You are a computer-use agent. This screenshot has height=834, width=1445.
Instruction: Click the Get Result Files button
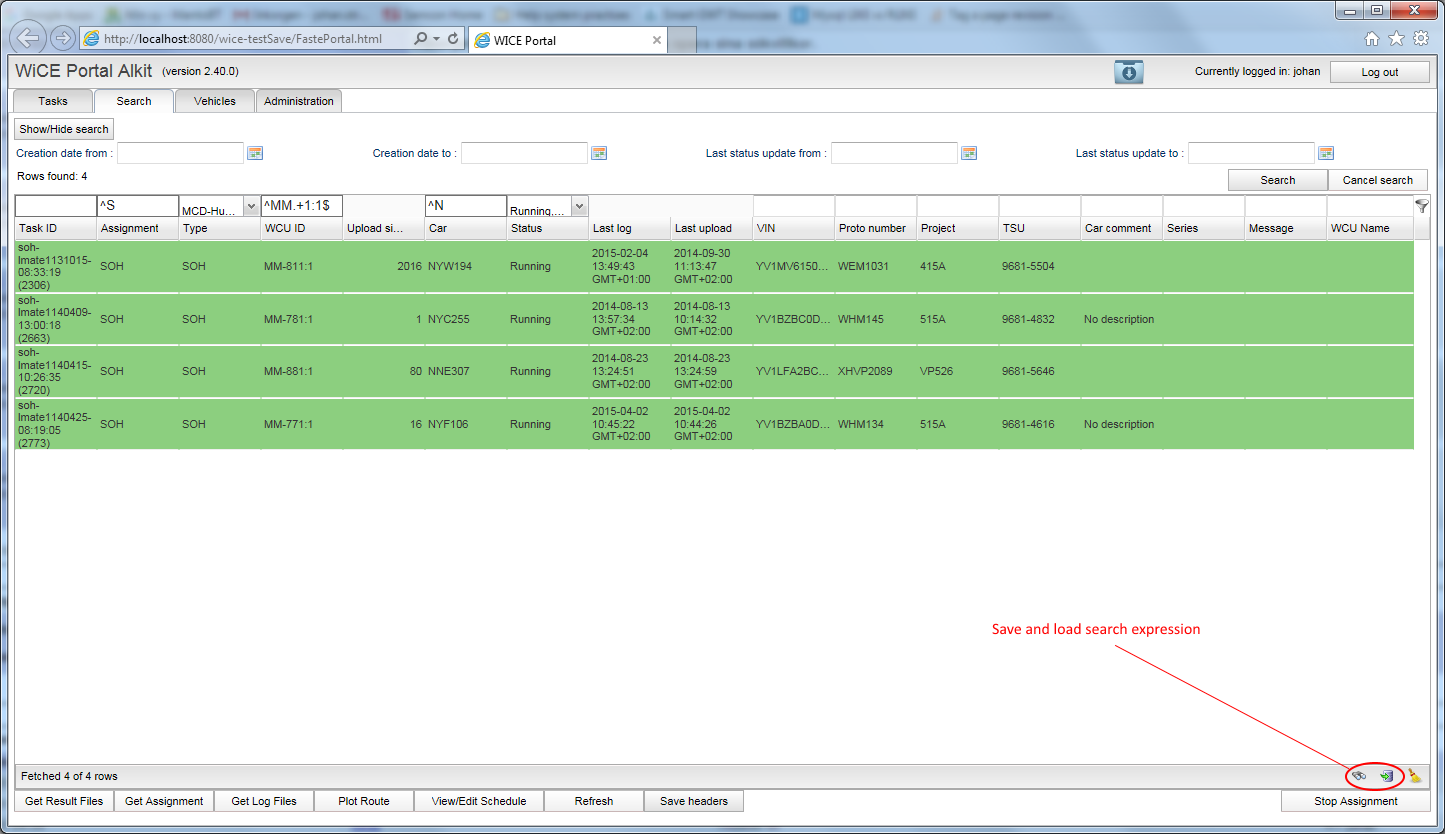click(64, 801)
